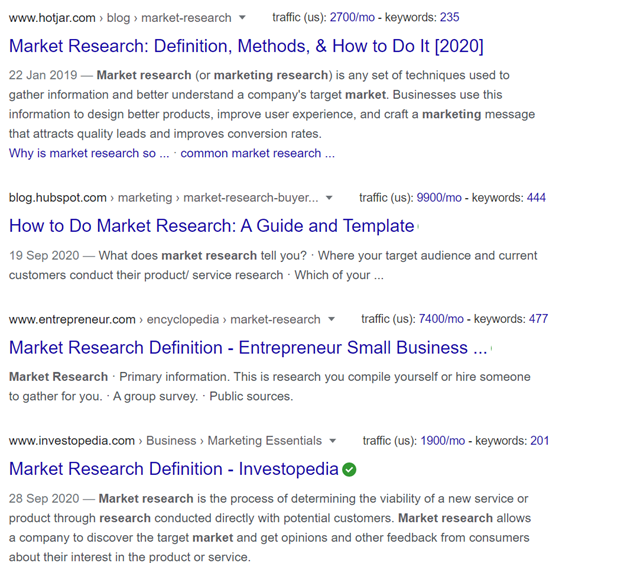Open 'Why is market research so ...' sitelink

89,154
